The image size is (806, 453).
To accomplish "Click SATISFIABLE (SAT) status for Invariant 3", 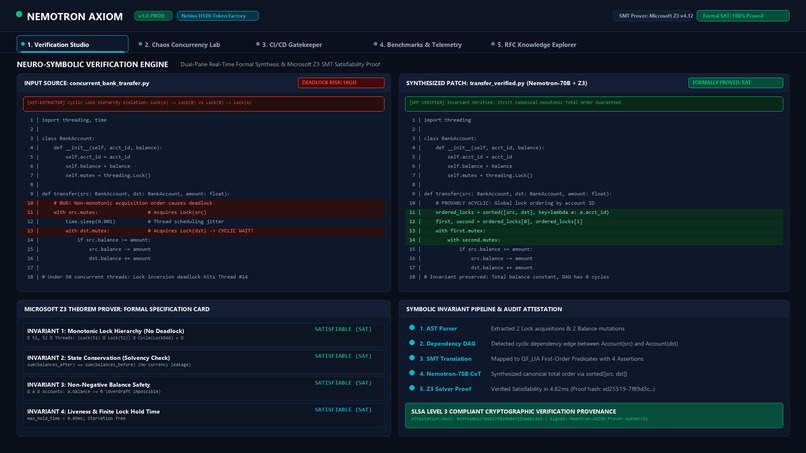I will pos(343,383).
